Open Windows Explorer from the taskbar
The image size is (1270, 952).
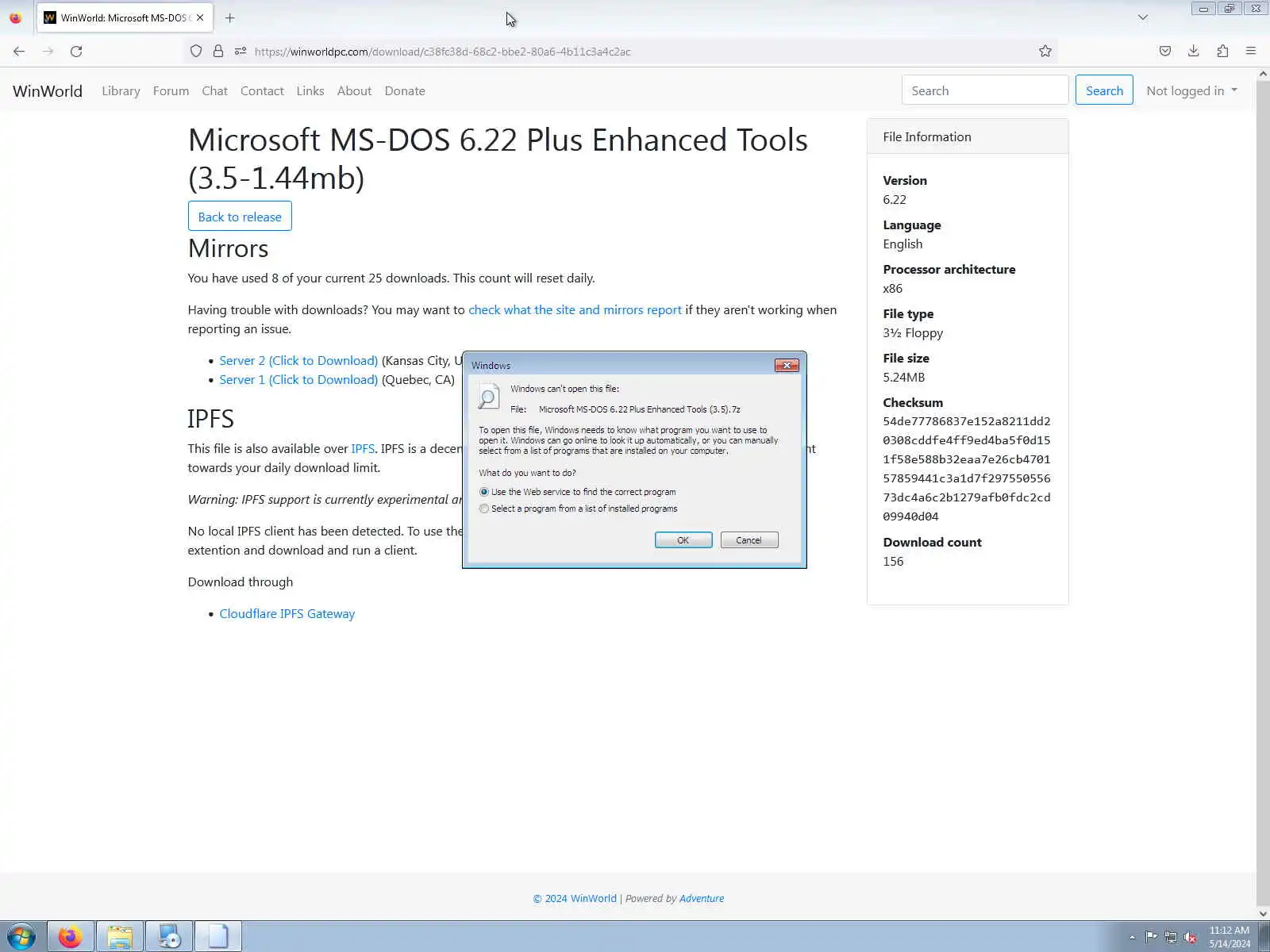click(x=120, y=937)
